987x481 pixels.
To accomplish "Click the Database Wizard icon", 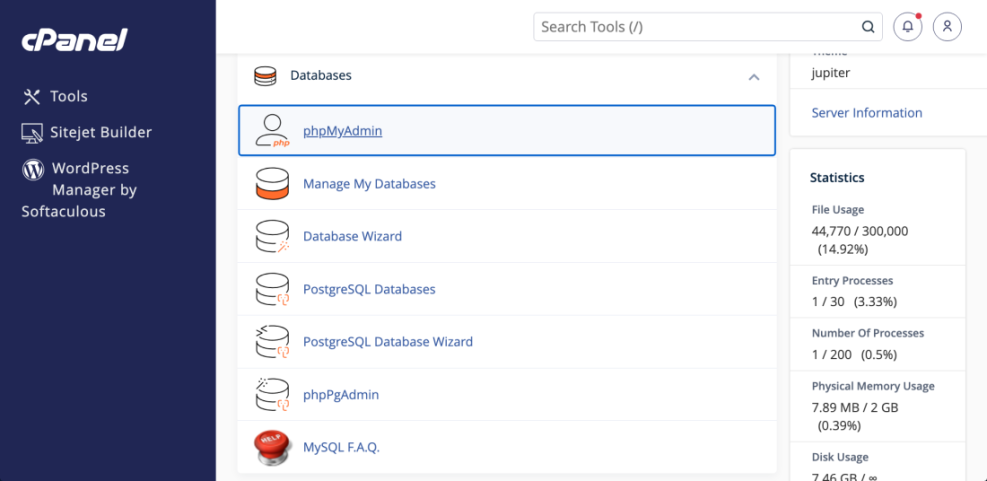I will pos(273,237).
